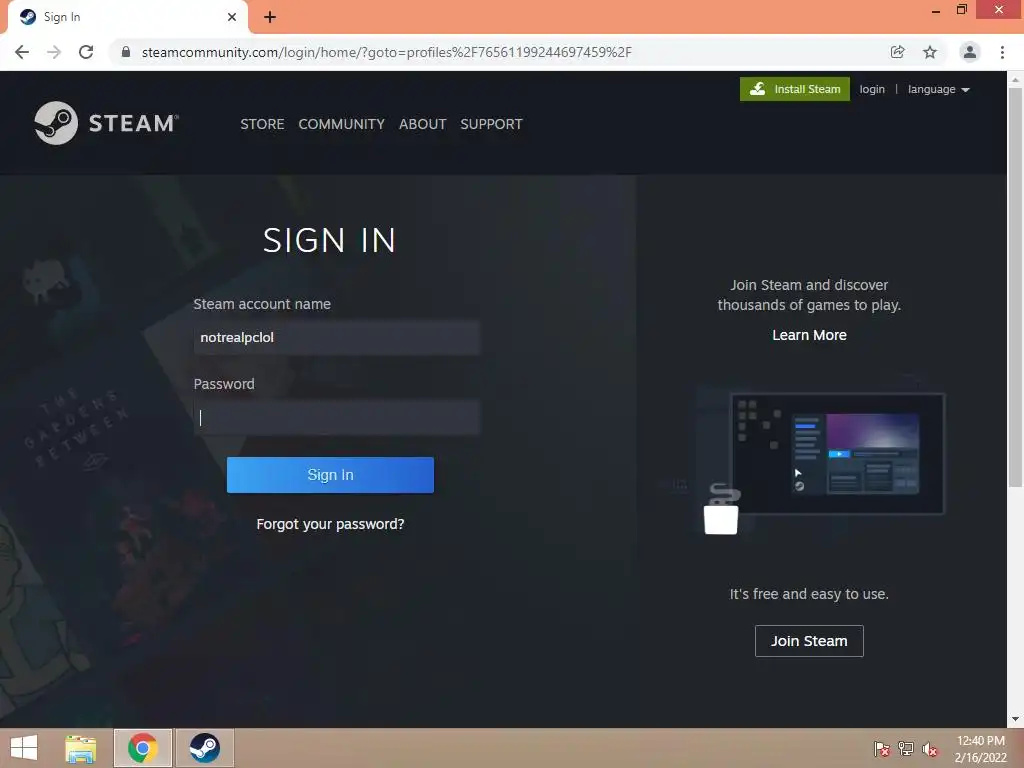Click the login link in header
This screenshot has height=768, width=1024.
point(872,89)
